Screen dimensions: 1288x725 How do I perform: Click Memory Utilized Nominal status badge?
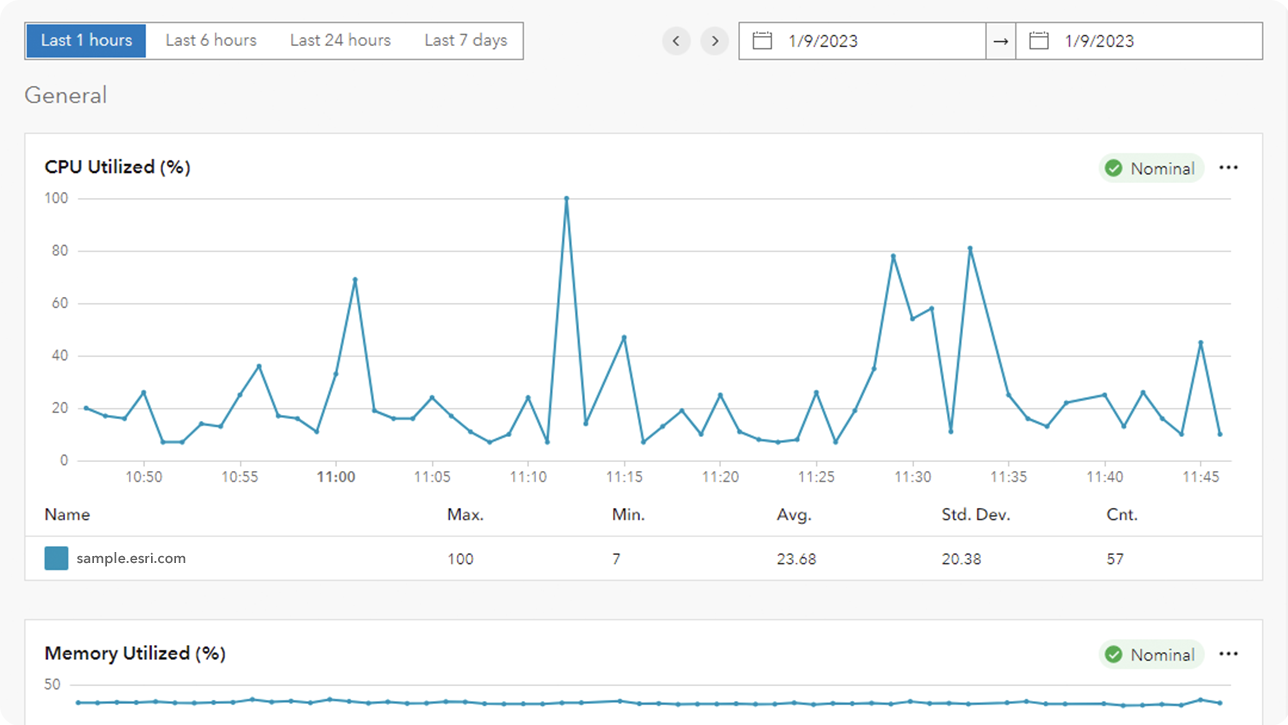click(x=1151, y=655)
